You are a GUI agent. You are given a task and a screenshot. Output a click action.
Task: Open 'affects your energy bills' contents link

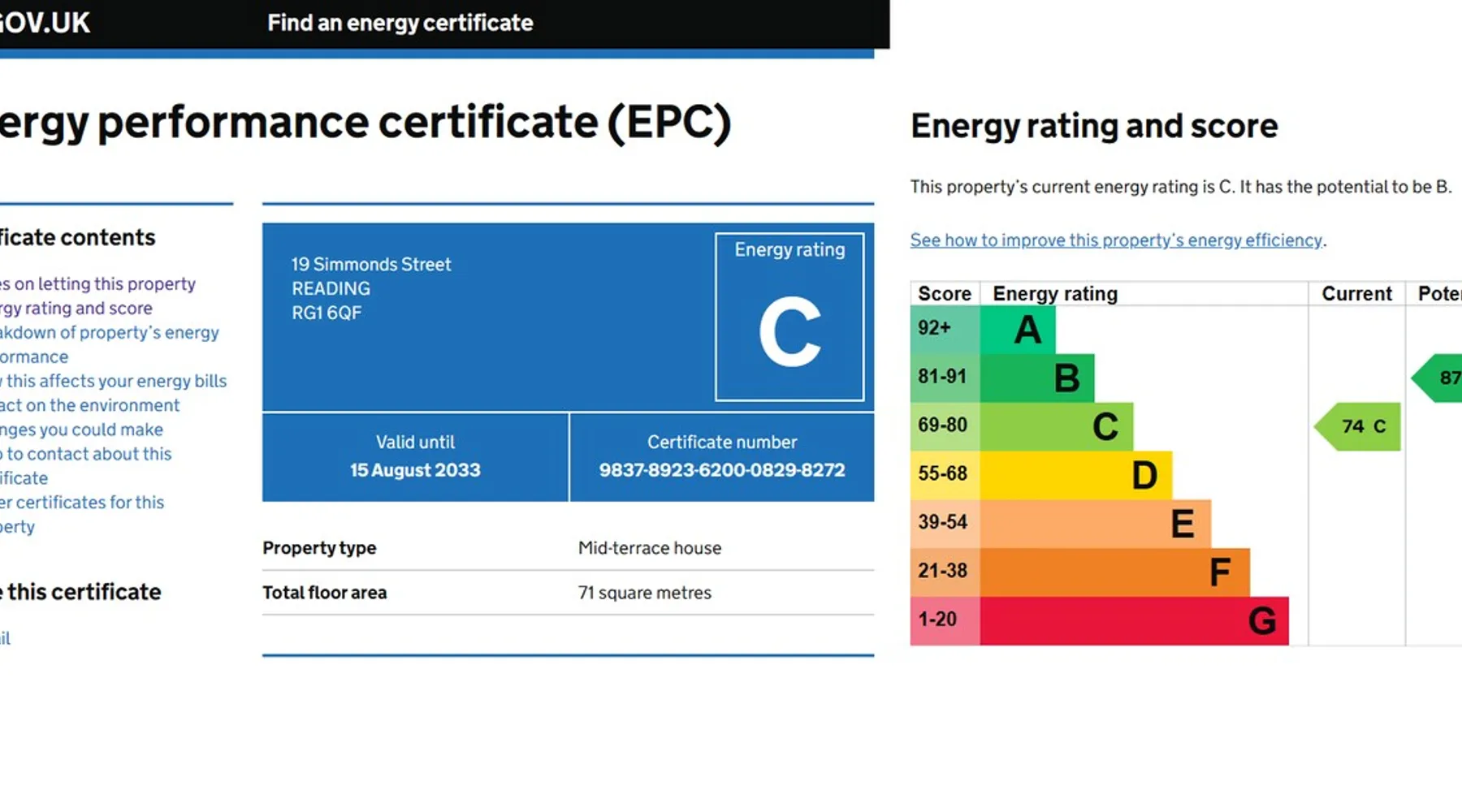[115, 382]
